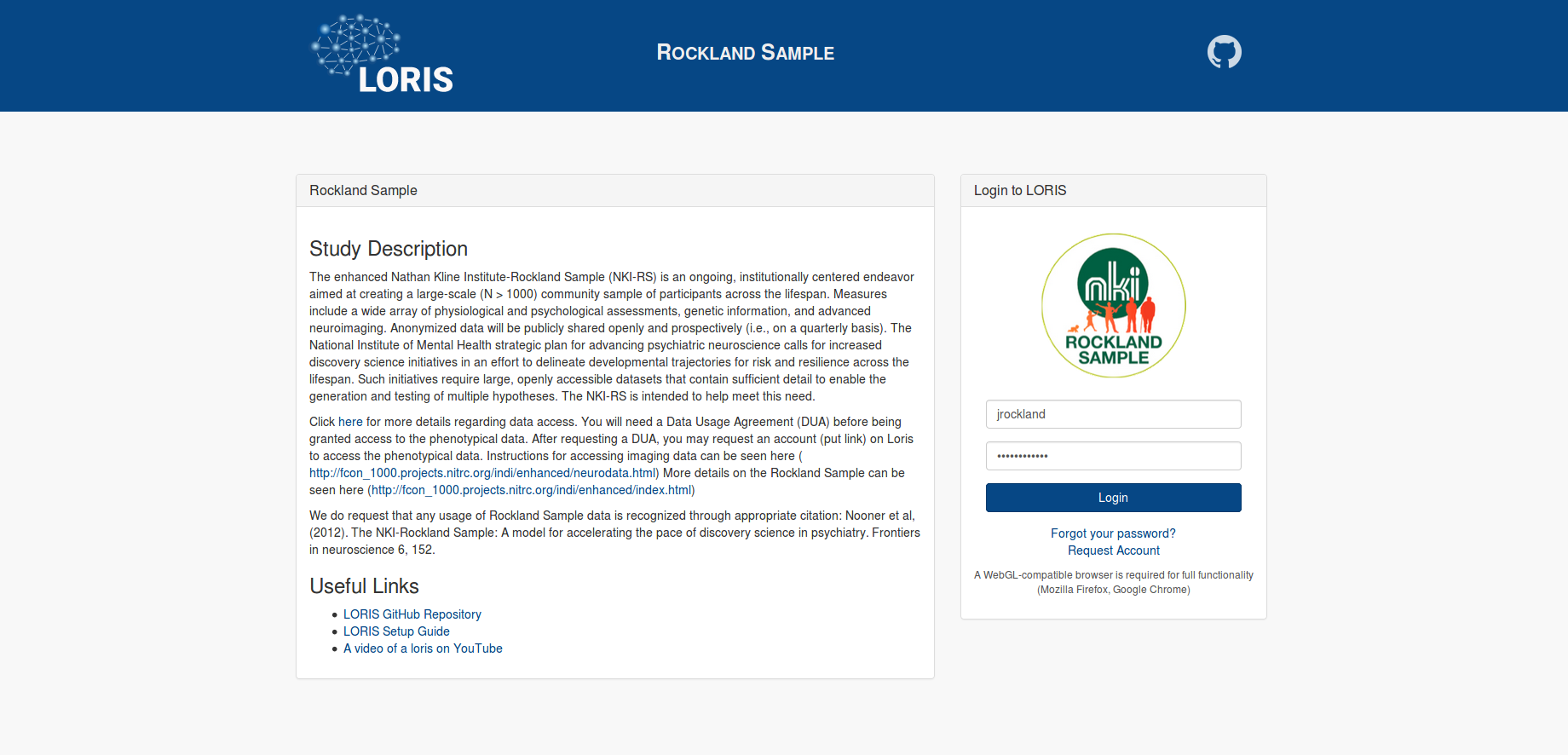Follow the Request Account link
The width and height of the screenshot is (1568, 755).
click(x=1113, y=550)
